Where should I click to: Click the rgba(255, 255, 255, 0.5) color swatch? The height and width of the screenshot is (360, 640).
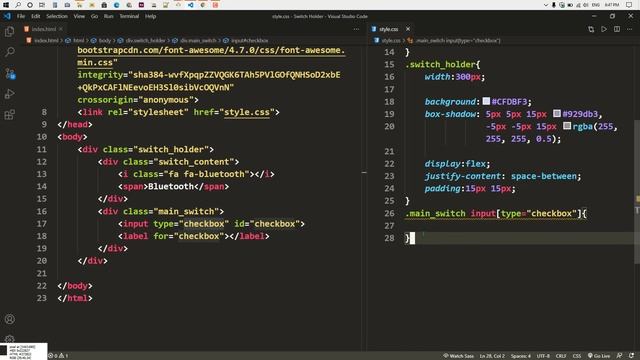[567, 126]
